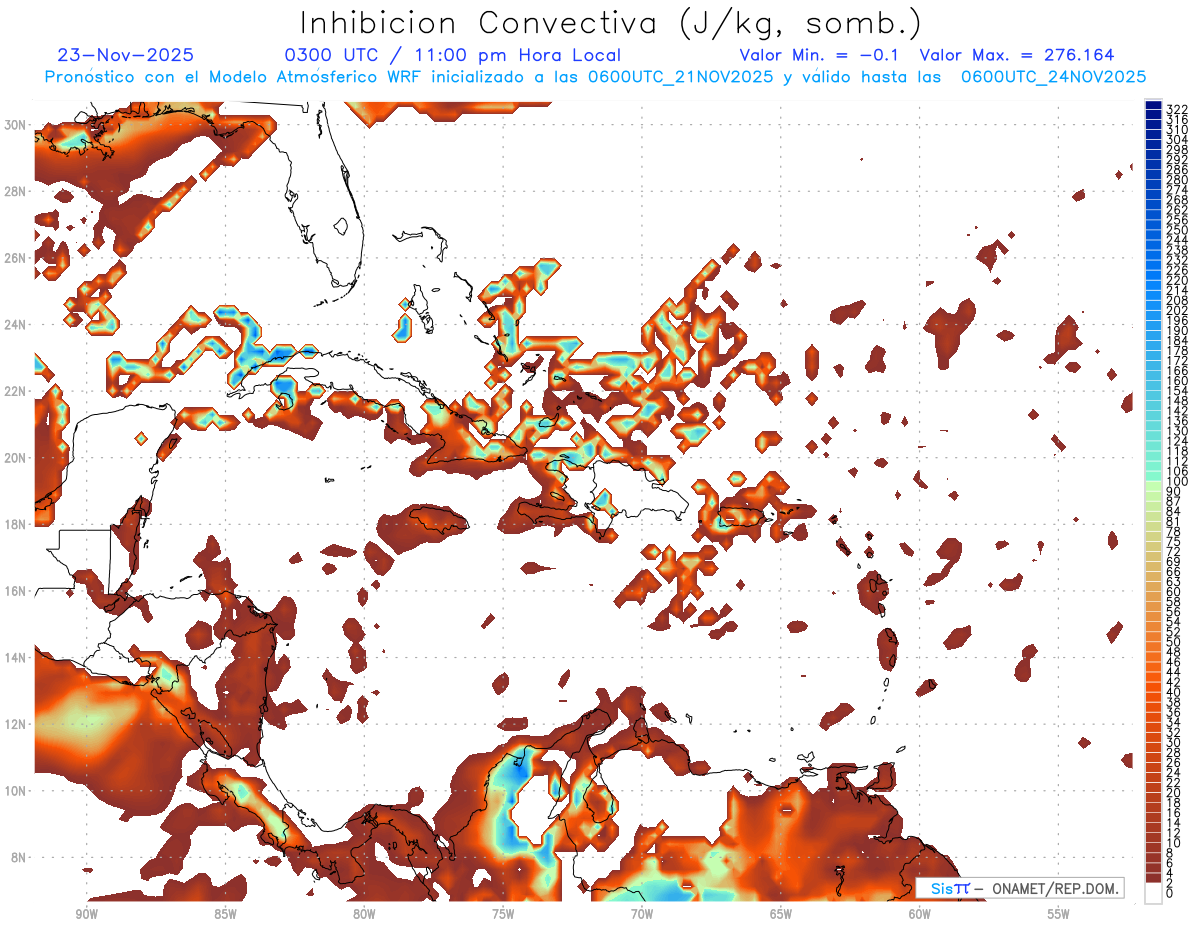Viewport: 1200px width, 927px height.
Task: Click the 26N latitude label
Action: click(x=15, y=258)
